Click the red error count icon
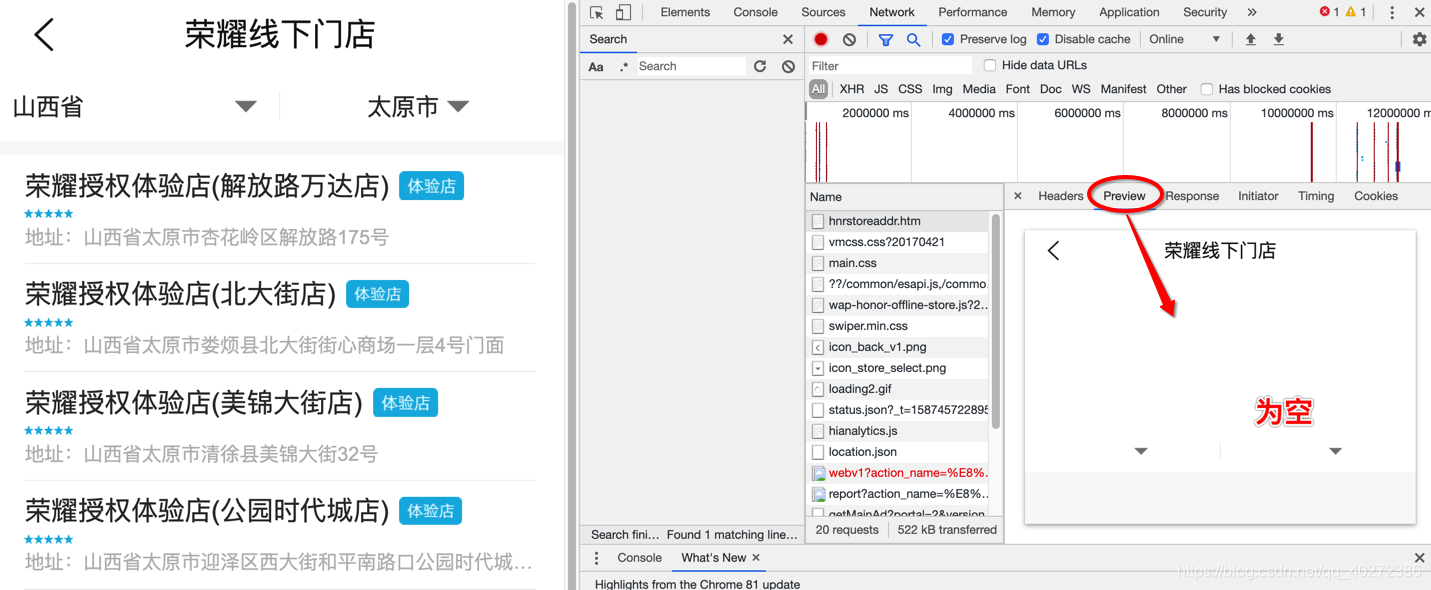1431x590 pixels. (x=1325, y=12)
